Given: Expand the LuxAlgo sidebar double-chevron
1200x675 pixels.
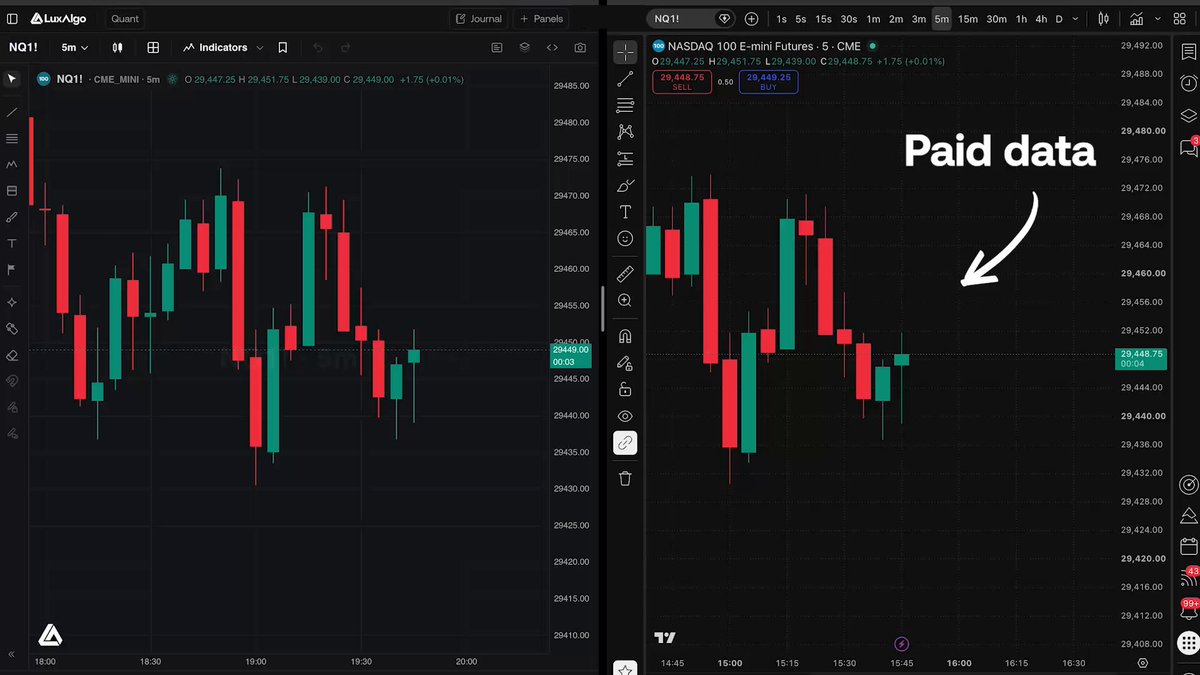Looking at the screenshot, I should 12,654.
